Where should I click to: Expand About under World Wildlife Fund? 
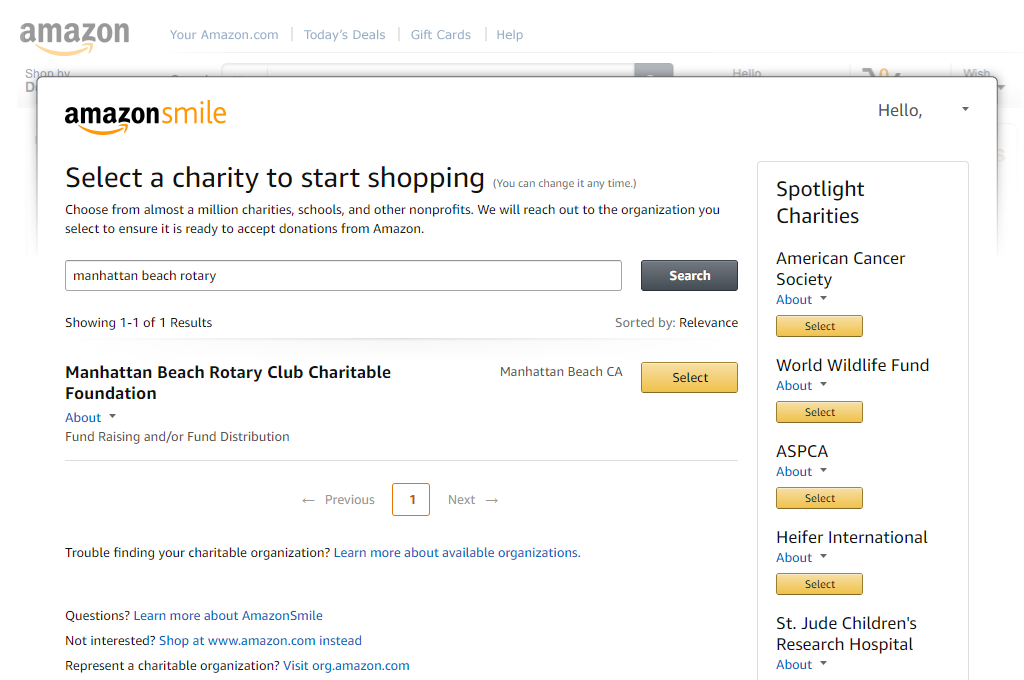(801, 386)
